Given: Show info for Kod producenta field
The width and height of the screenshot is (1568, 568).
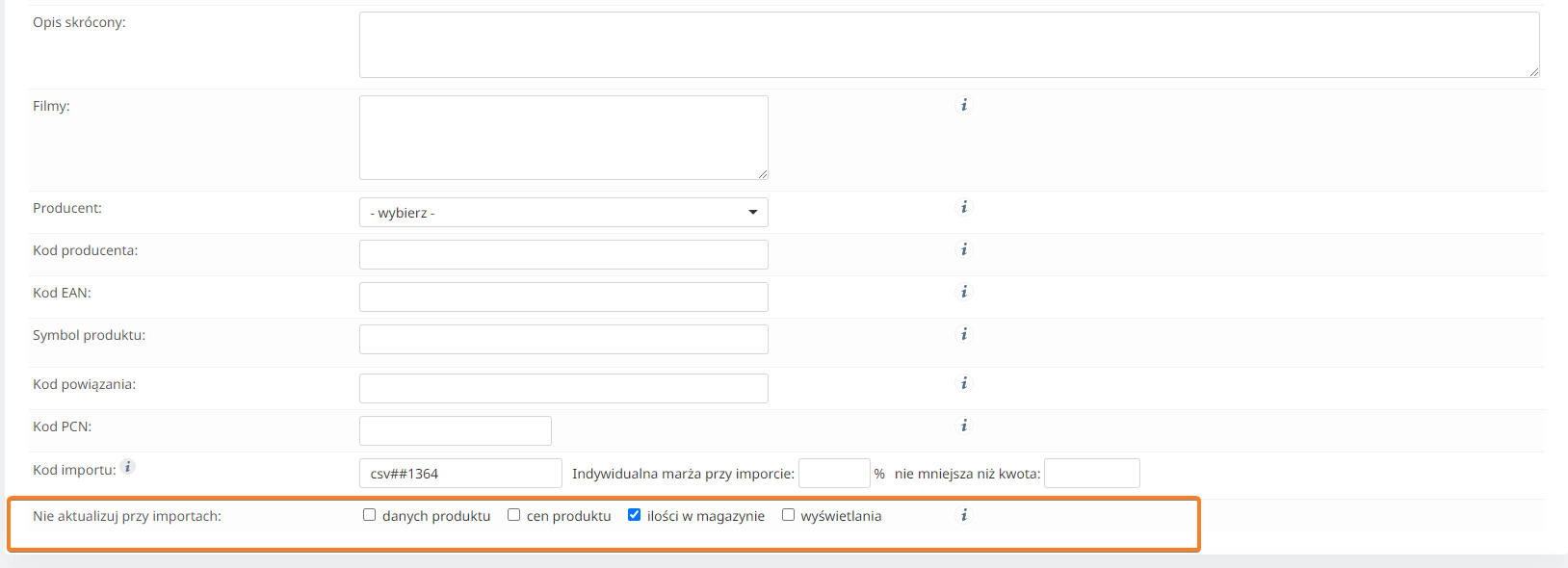Looking at the screenshot, I should [963, 249].
